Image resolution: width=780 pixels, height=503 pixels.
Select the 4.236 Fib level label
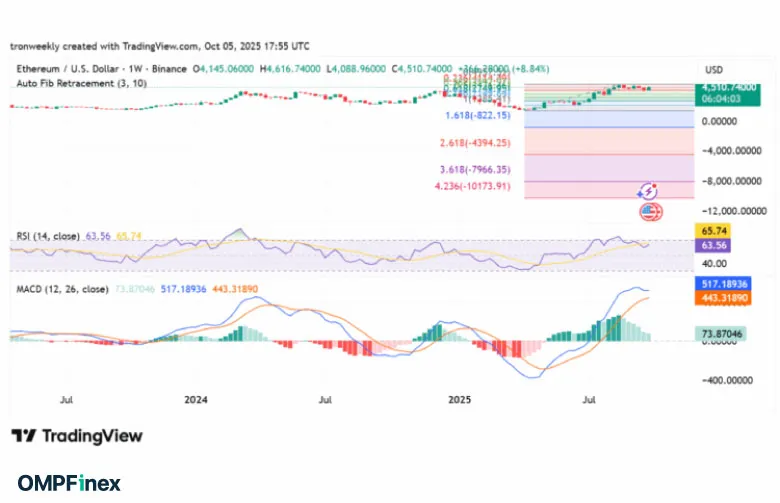coord(473,185)
